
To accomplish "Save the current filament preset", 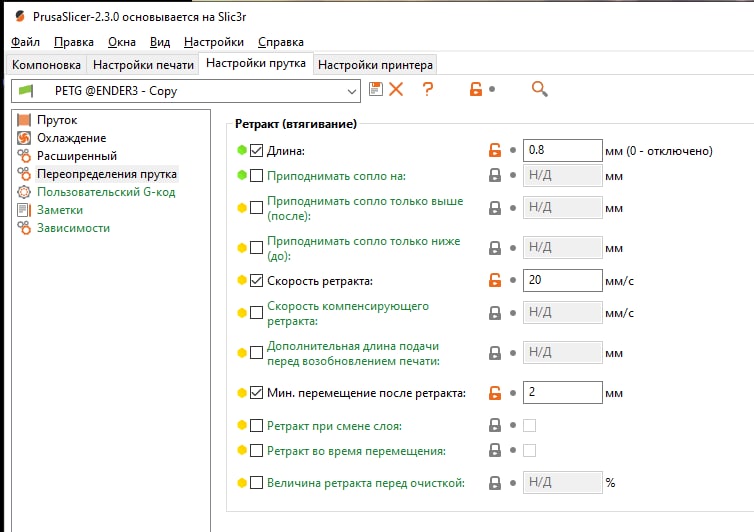I will [376, 89].
